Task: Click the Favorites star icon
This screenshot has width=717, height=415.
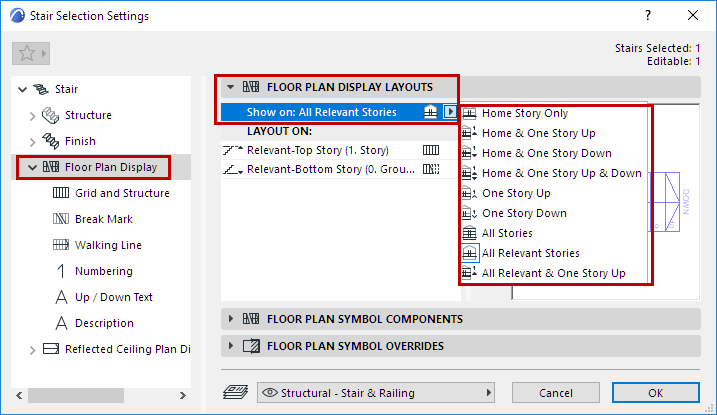Action: (x=26, y=52)
